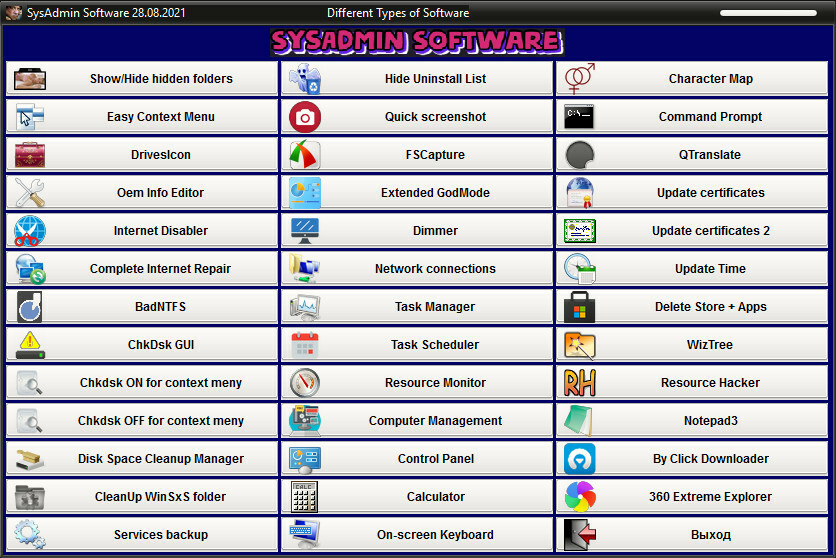
Task: Click the By Click Downloader blue icon
Action: (580, 459)
